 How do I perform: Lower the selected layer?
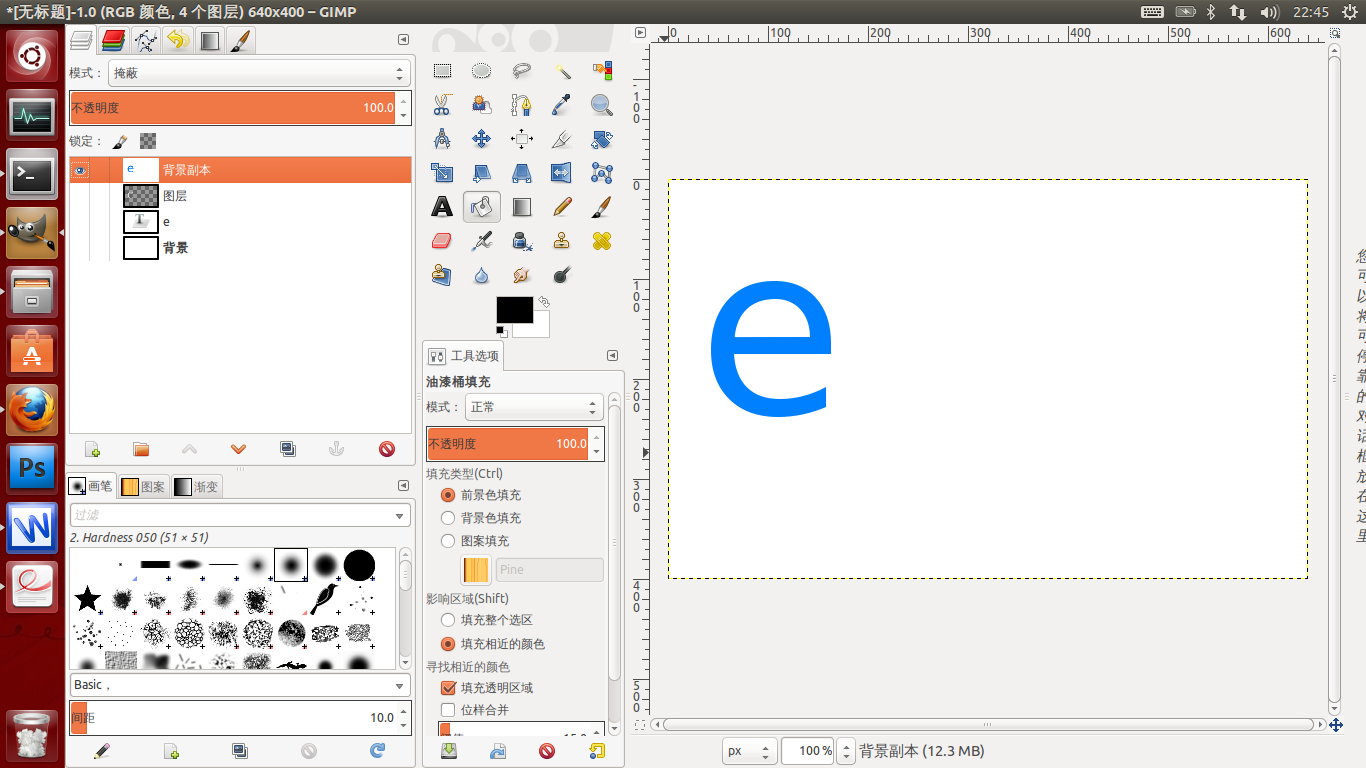pos(238,449)
